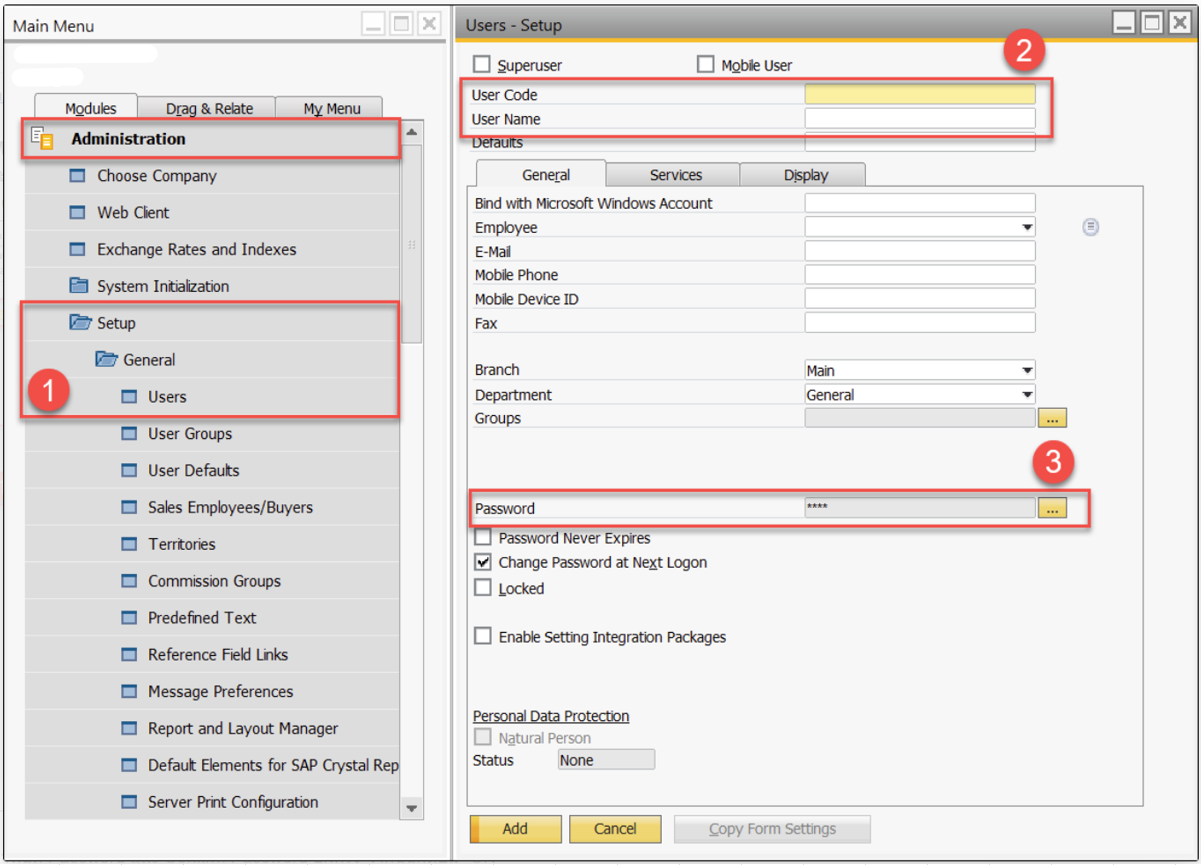This screenshot has height=865, width=1201.
Task: Click the Reference Field Links icon
Action: pos(129,655)
